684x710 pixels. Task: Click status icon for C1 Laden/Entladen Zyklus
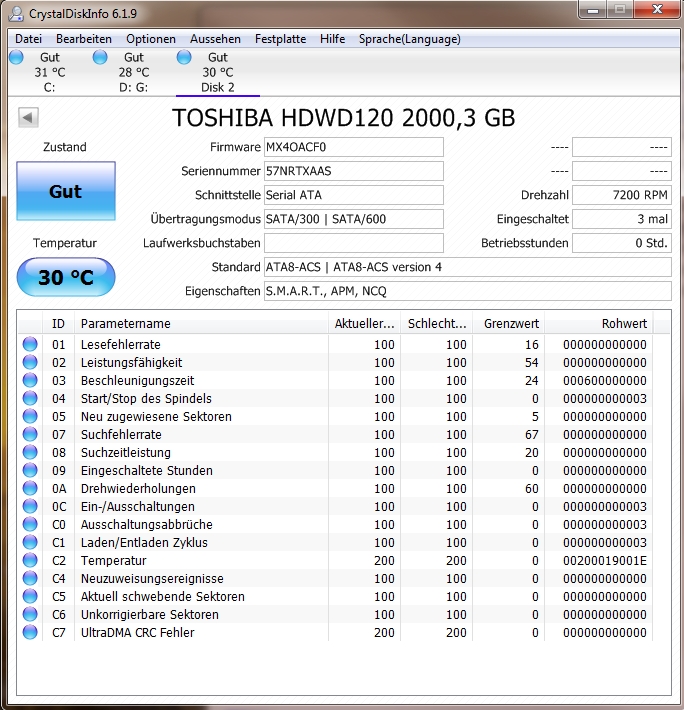click(x=30, y=542)
